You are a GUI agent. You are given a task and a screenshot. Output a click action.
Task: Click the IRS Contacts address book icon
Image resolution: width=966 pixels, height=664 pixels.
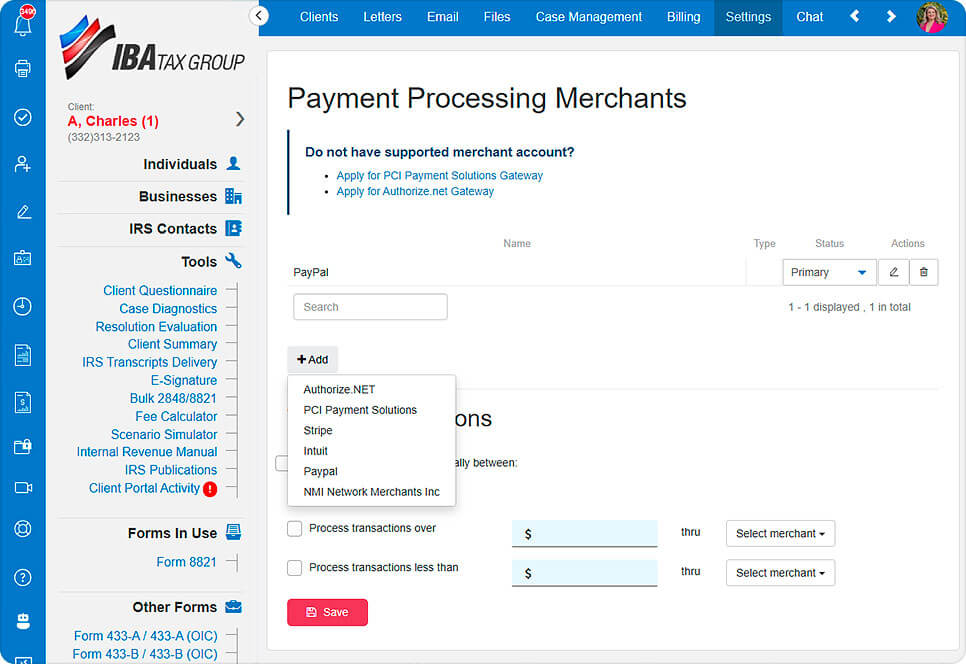[233, 229]
